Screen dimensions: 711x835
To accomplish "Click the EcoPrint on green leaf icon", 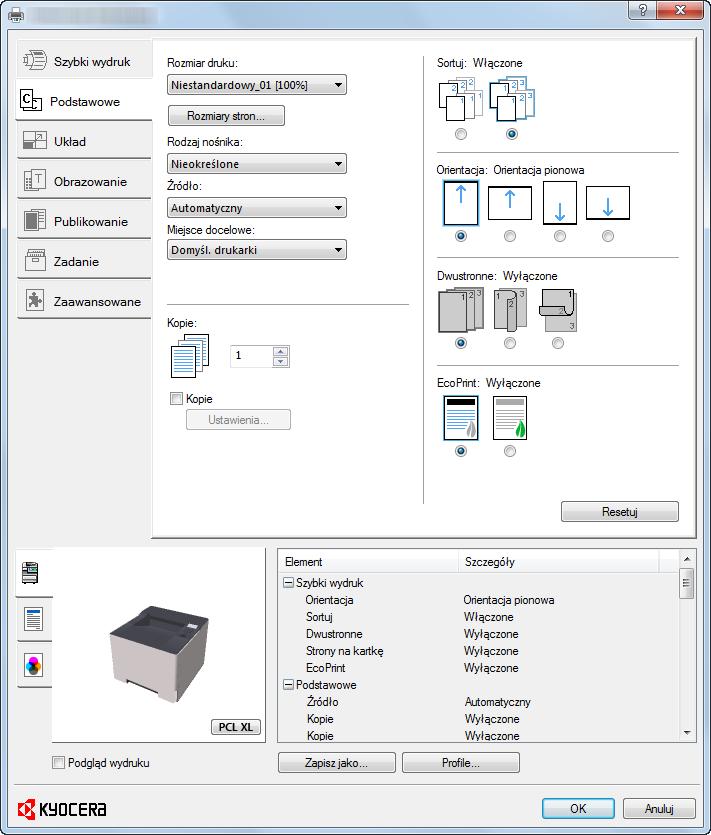I will click(x=510, y=418).
